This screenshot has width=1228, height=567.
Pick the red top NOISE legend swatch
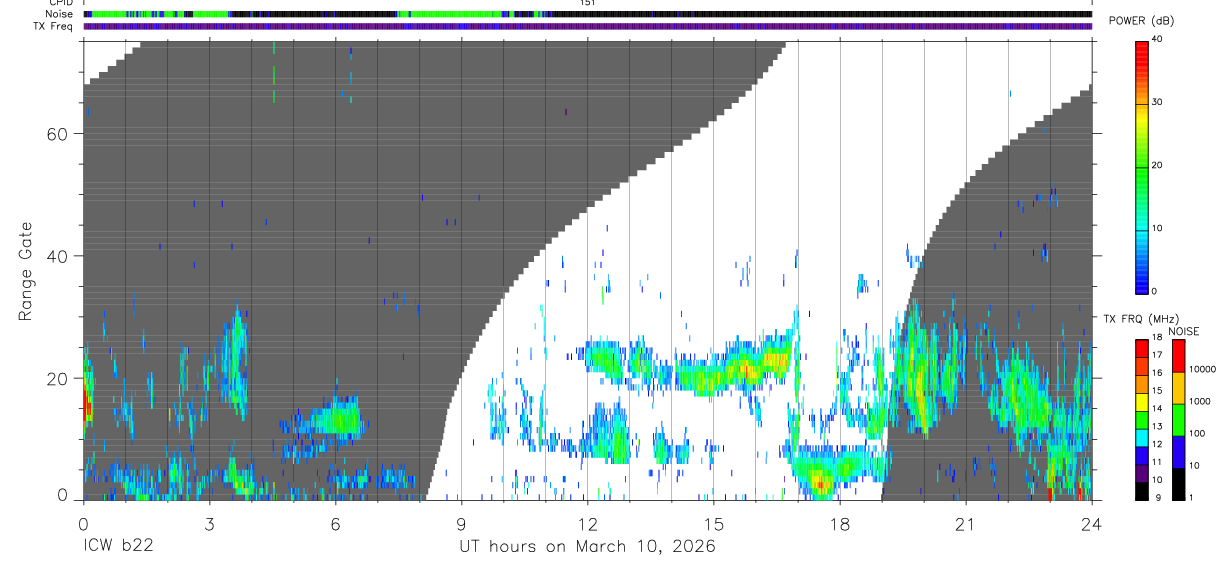click(x=1178, y=355)
